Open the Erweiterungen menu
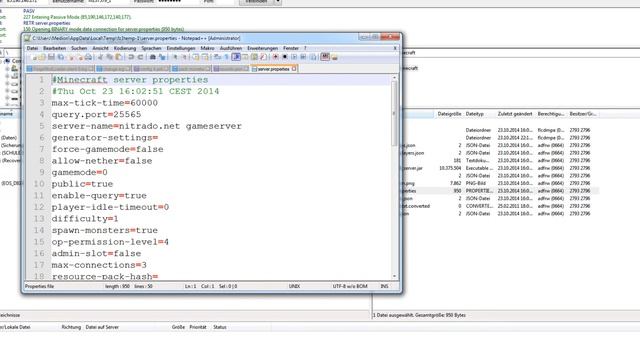The image size is (640, 360). pos(262,48)
